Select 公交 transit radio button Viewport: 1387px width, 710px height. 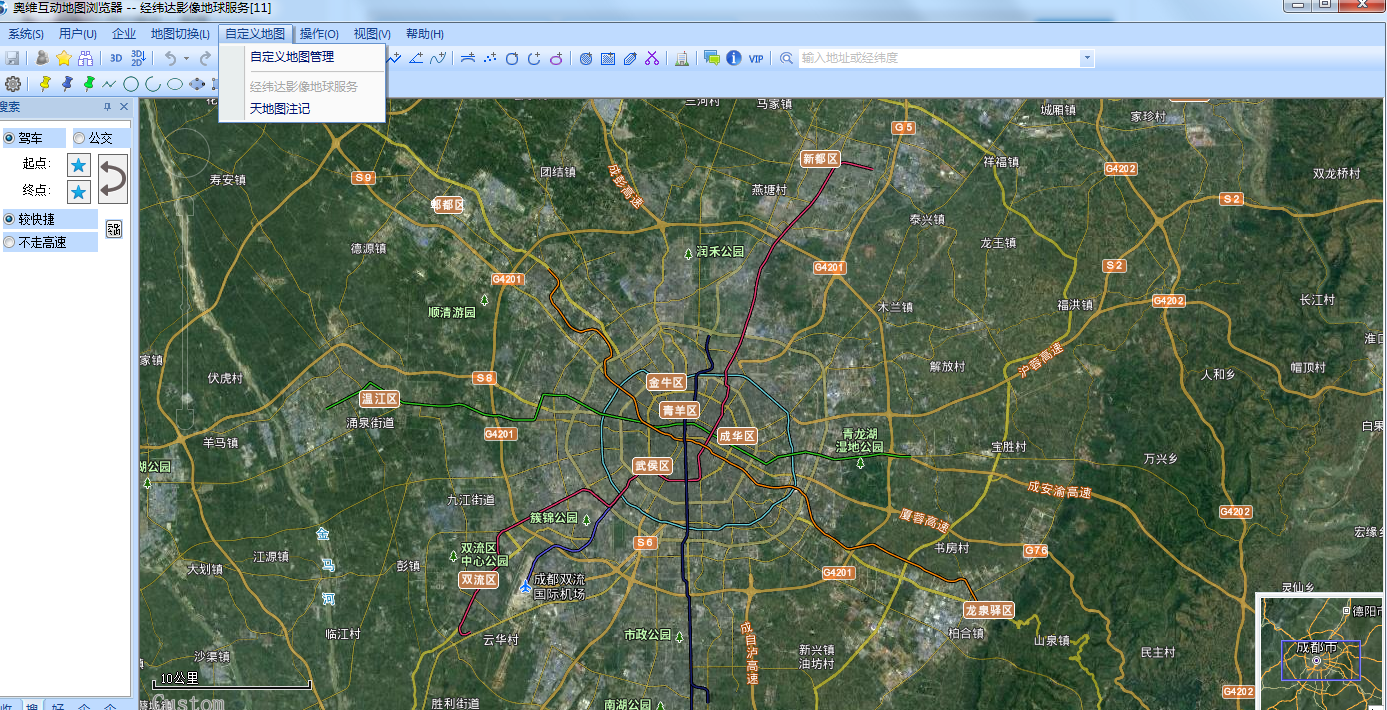pos(79,138)
